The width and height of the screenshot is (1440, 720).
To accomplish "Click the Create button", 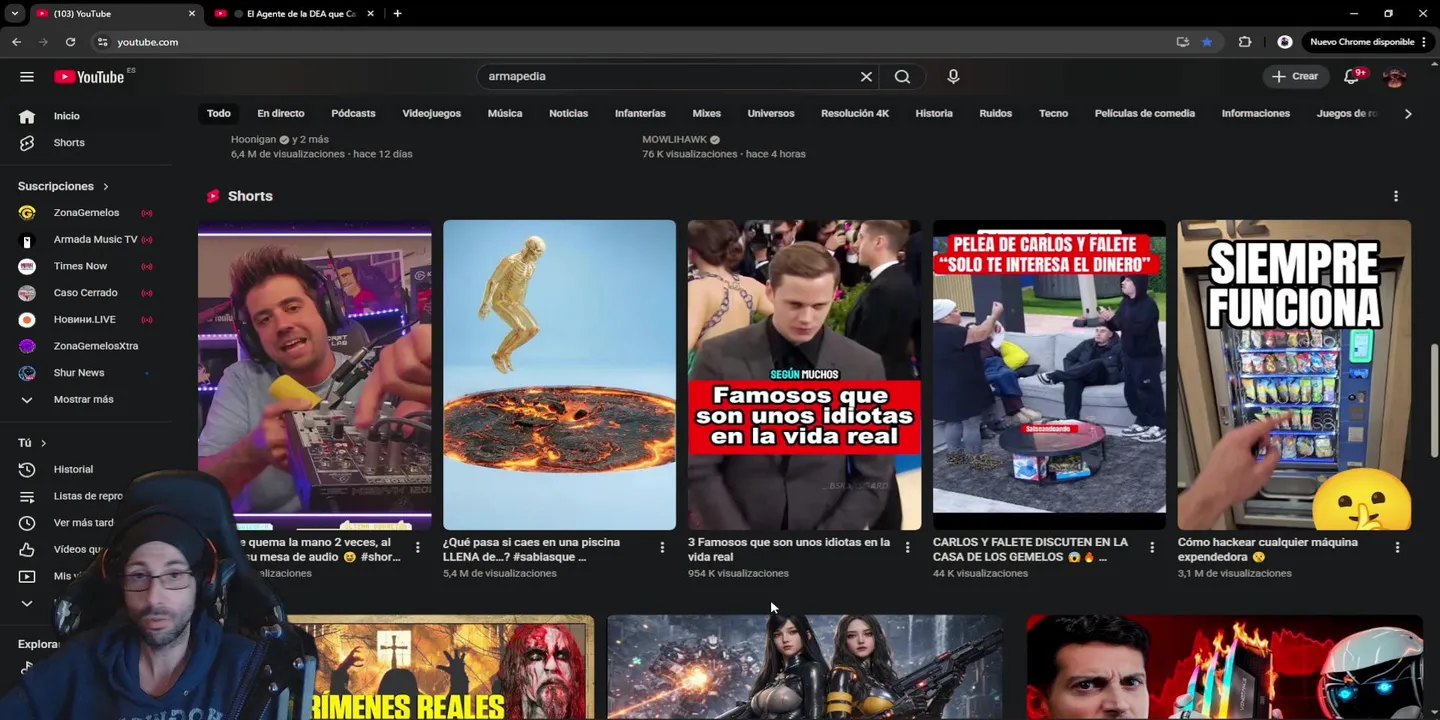I will [1296, 76].
